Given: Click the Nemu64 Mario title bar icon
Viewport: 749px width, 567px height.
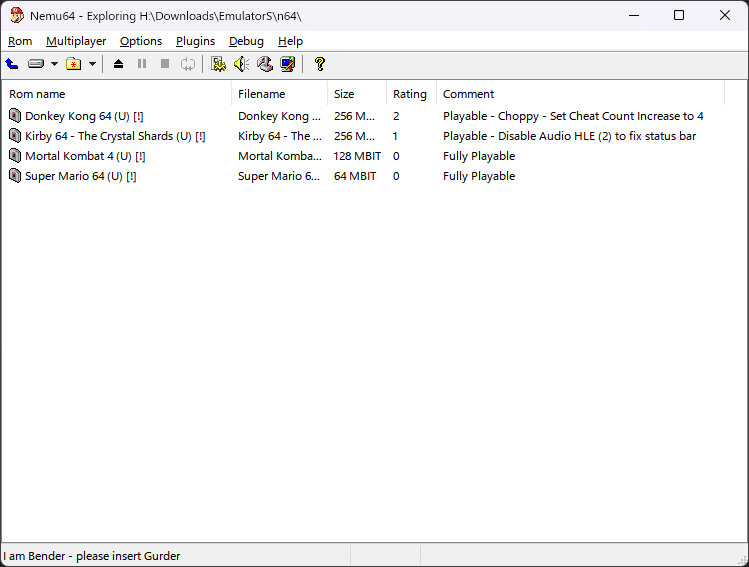Looking at the screenshot, I should (x=17, y=15).
